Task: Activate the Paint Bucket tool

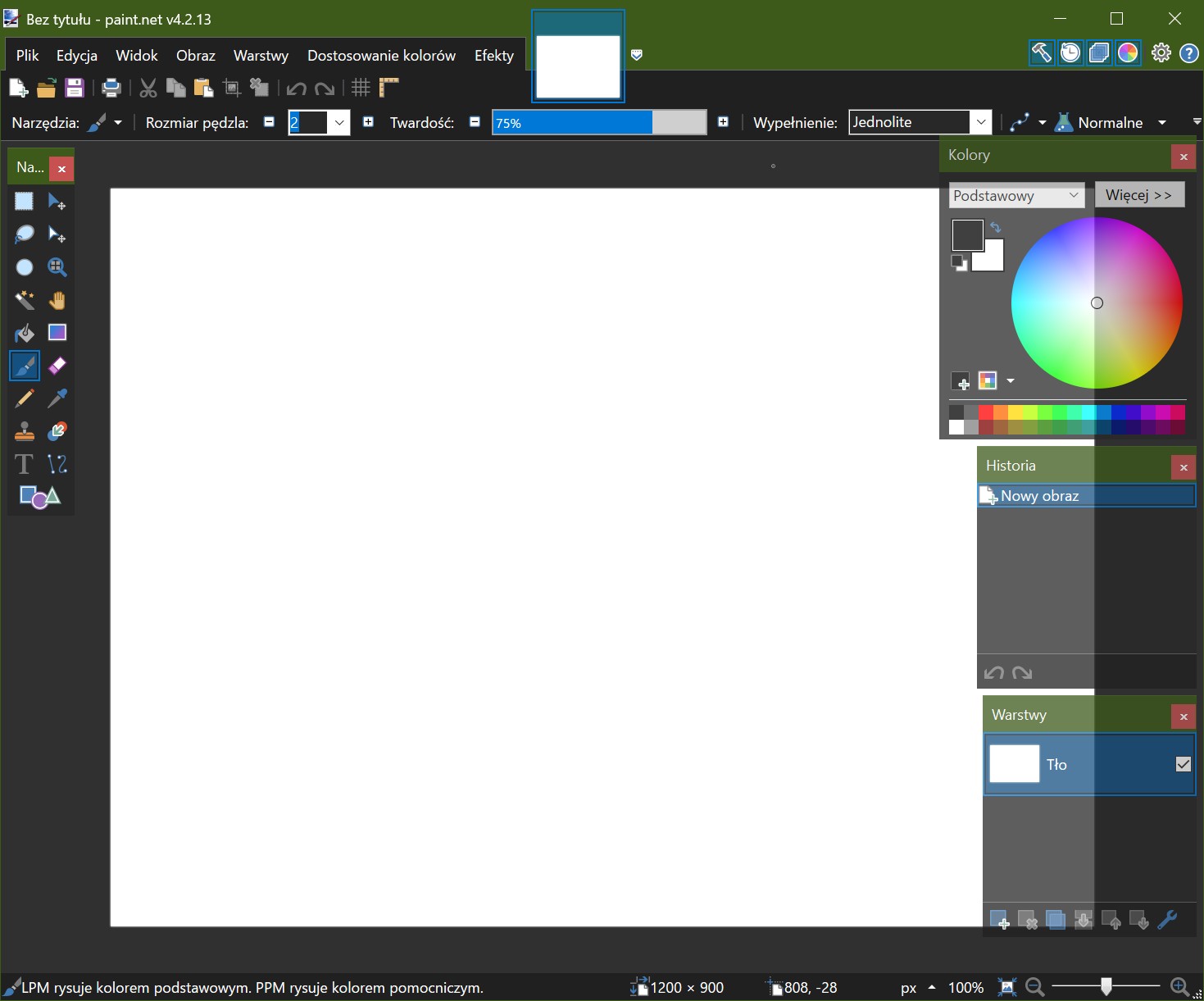Action: [x=24, y=332]
